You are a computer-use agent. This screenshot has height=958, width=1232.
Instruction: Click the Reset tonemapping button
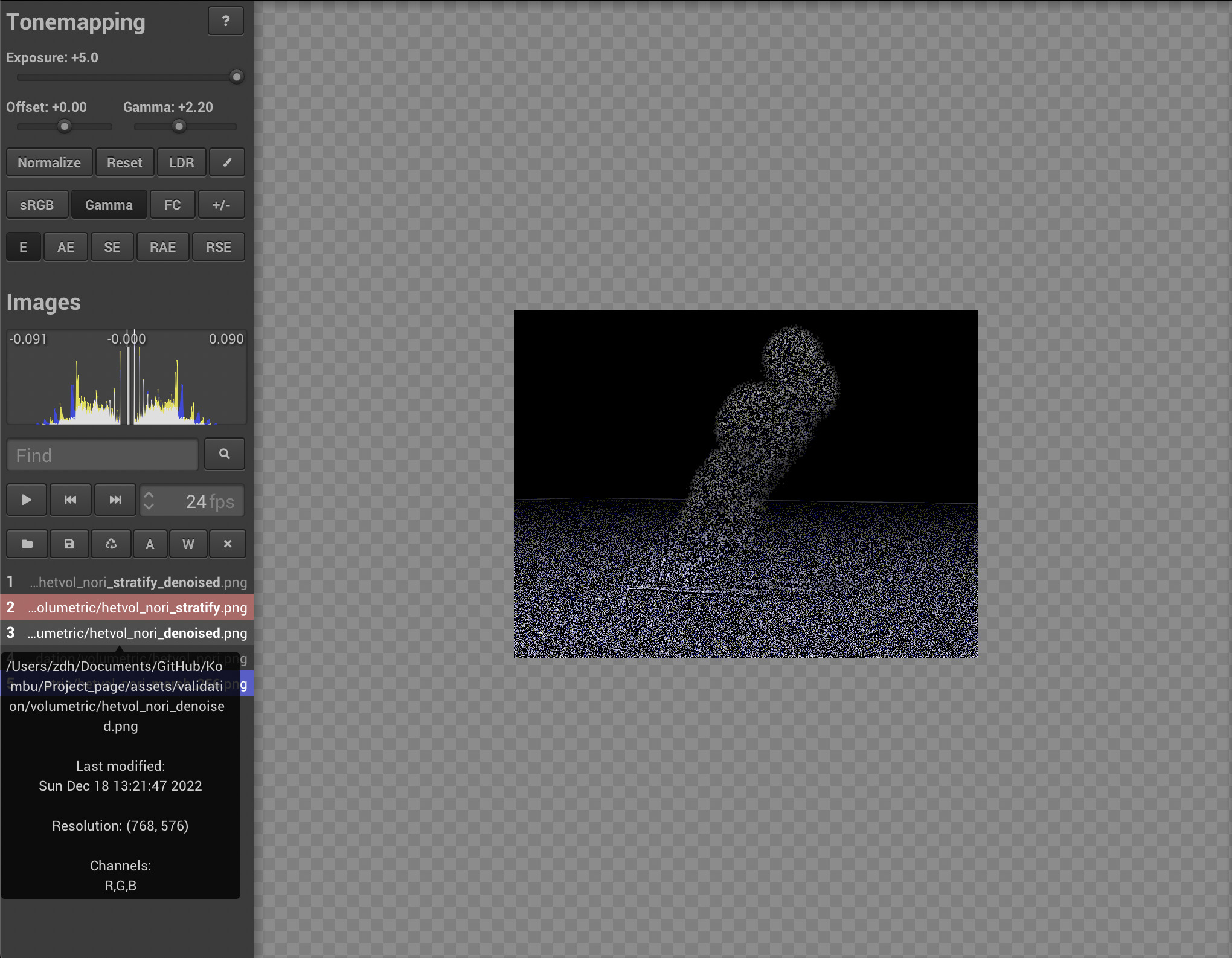coord(124,162)
